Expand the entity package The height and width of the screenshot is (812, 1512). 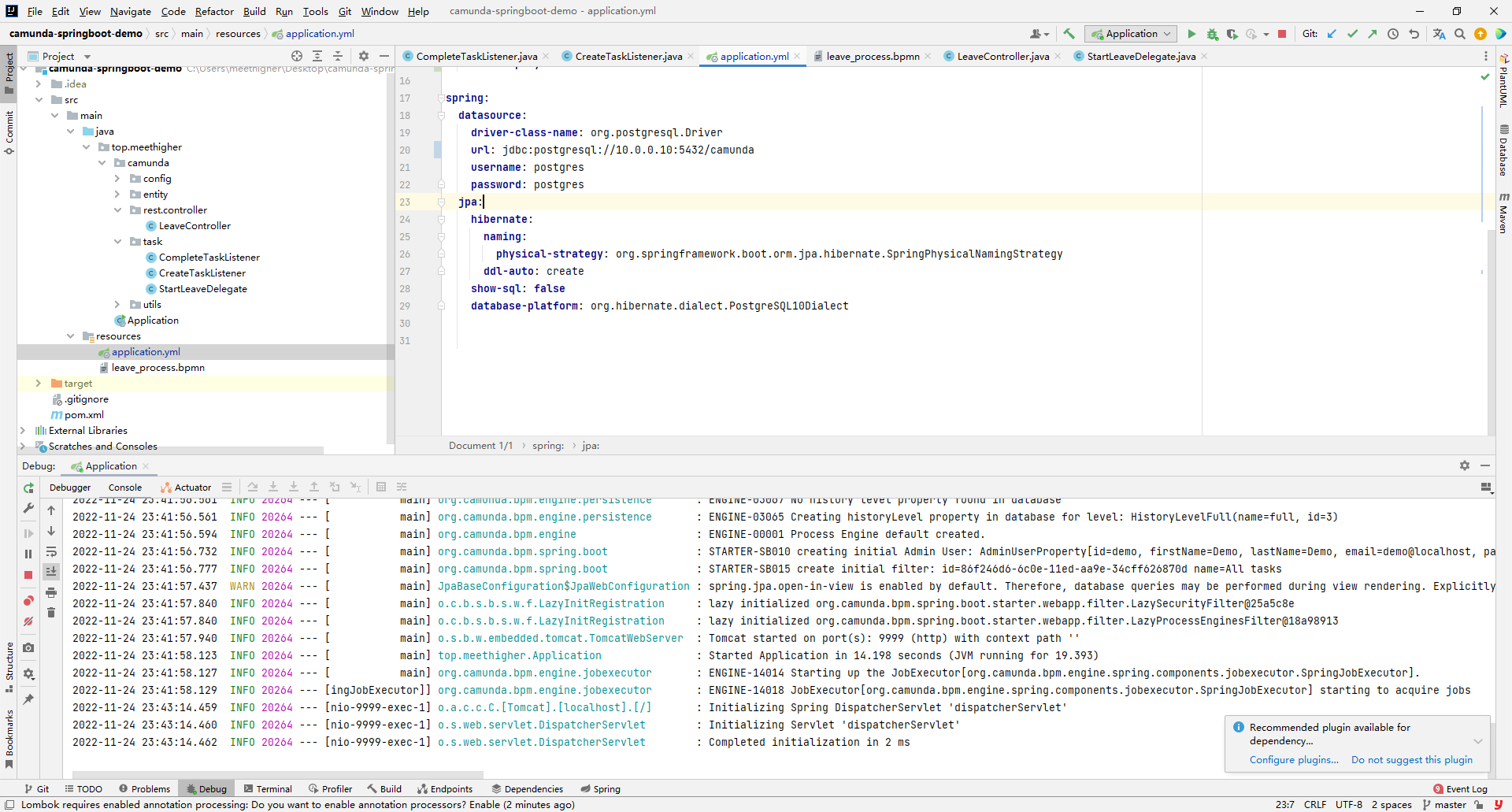(x=117, y=195)
